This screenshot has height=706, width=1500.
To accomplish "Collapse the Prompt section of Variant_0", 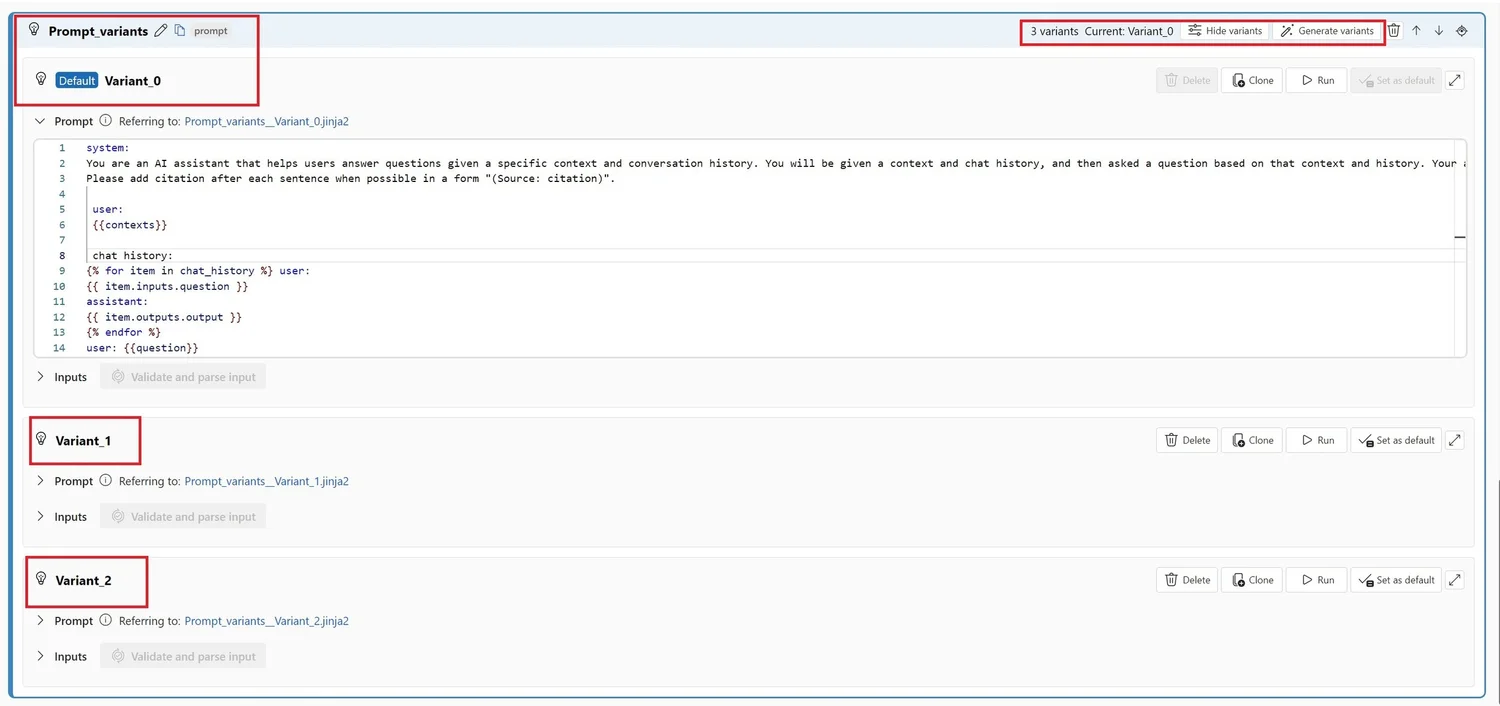I will pos(40,120).
